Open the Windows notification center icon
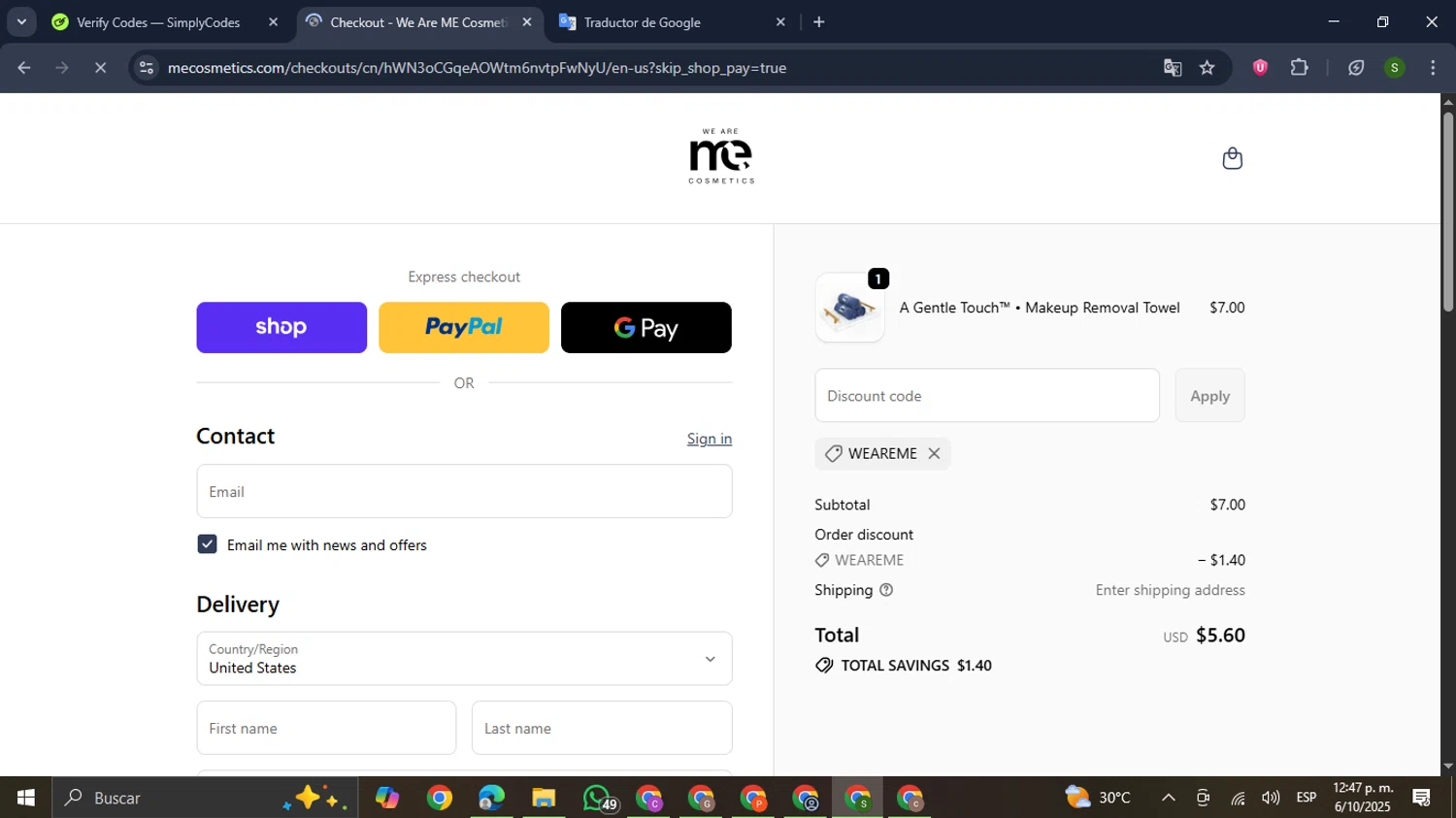Image resolution: width=1456 pixels, height=818 pixels. [x=1421, y=798]
